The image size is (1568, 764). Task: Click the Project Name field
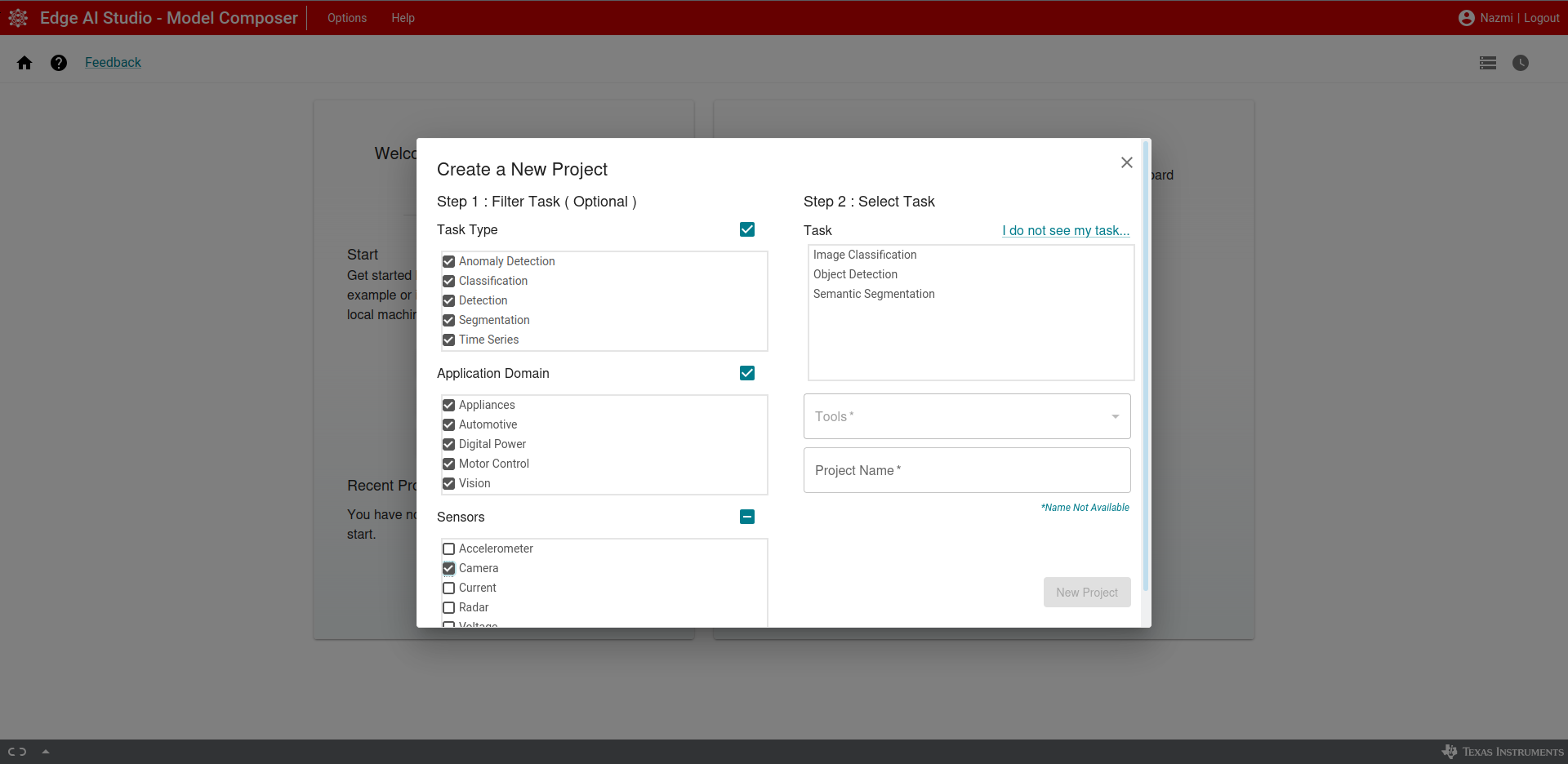(x=967, y=470)
